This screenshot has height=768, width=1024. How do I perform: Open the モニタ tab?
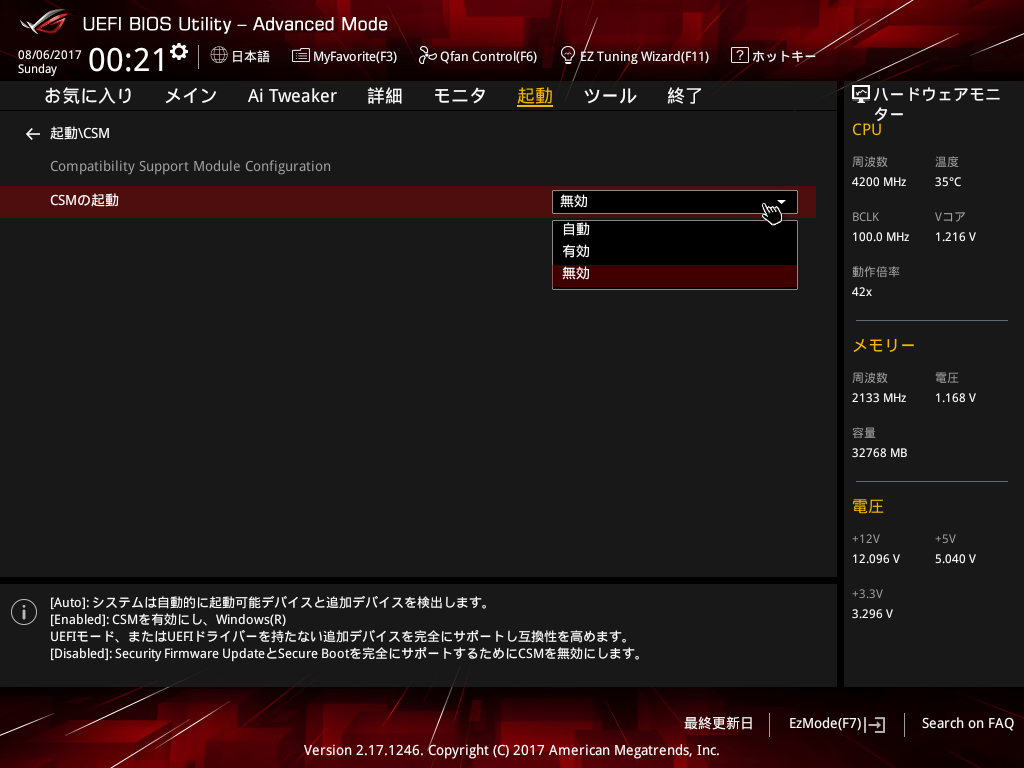click(460, 96)
